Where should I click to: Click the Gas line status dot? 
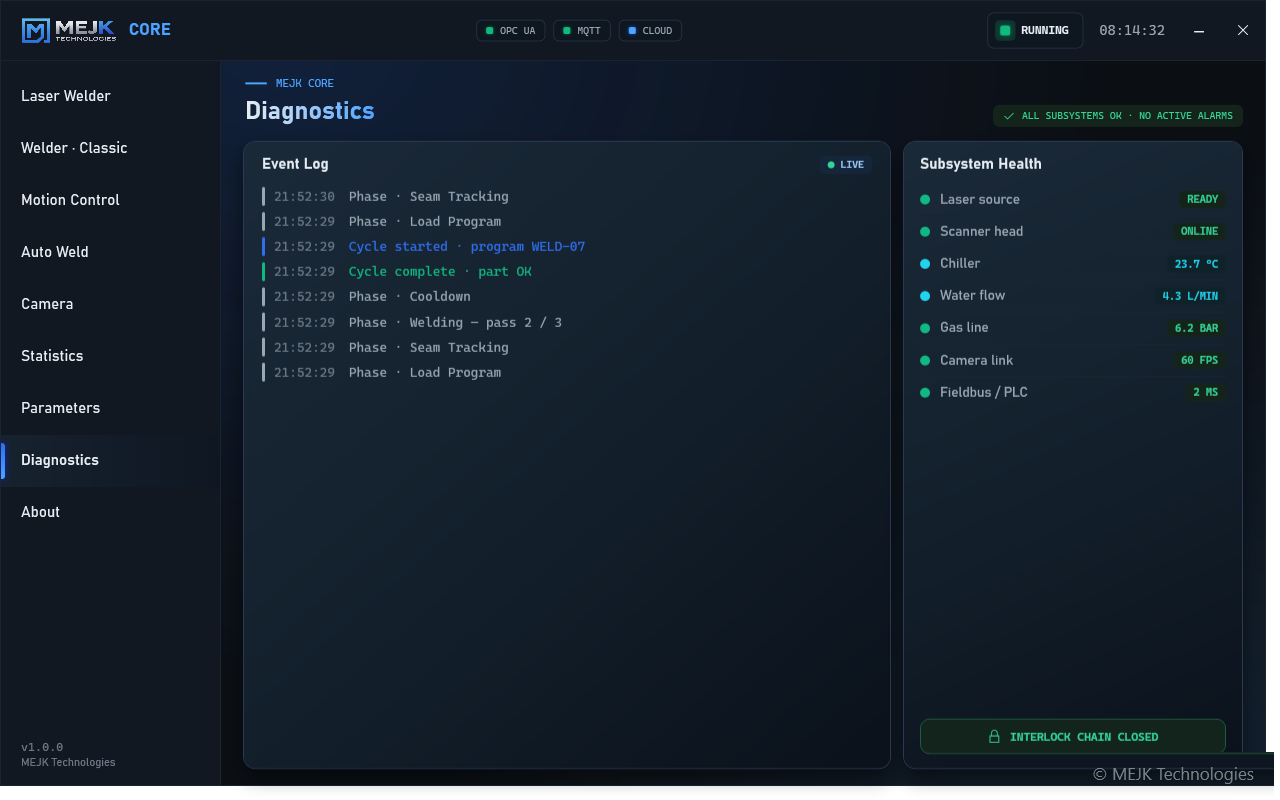925,328
